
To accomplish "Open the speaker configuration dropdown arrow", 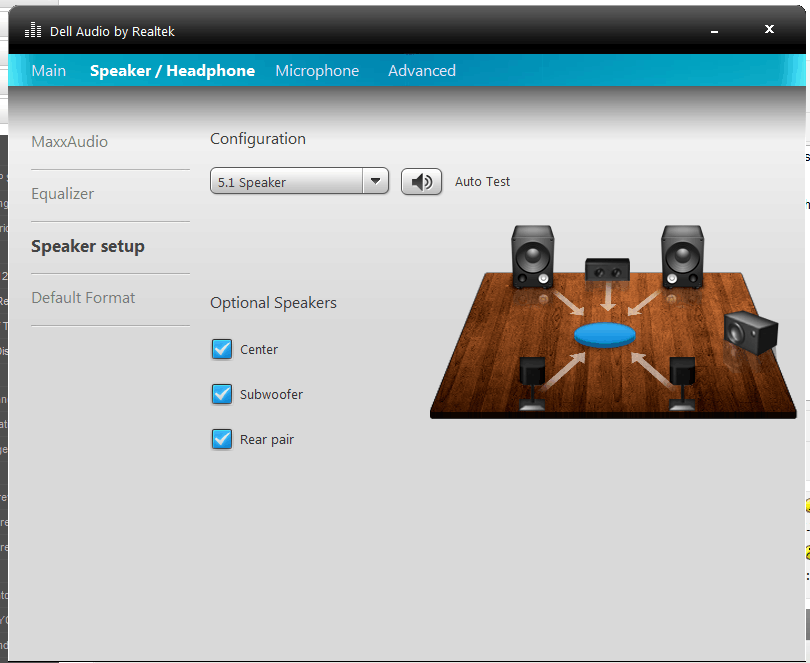I will [376, 181].
